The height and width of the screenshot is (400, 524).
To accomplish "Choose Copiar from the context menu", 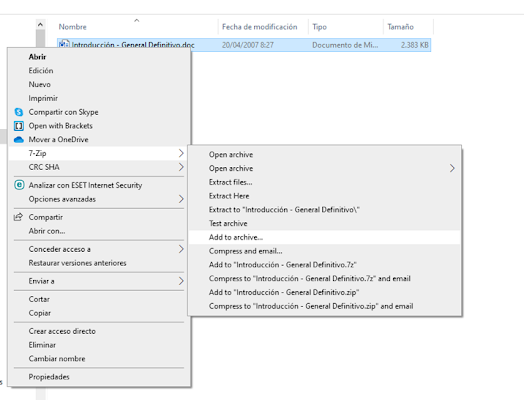I will 99,313.
